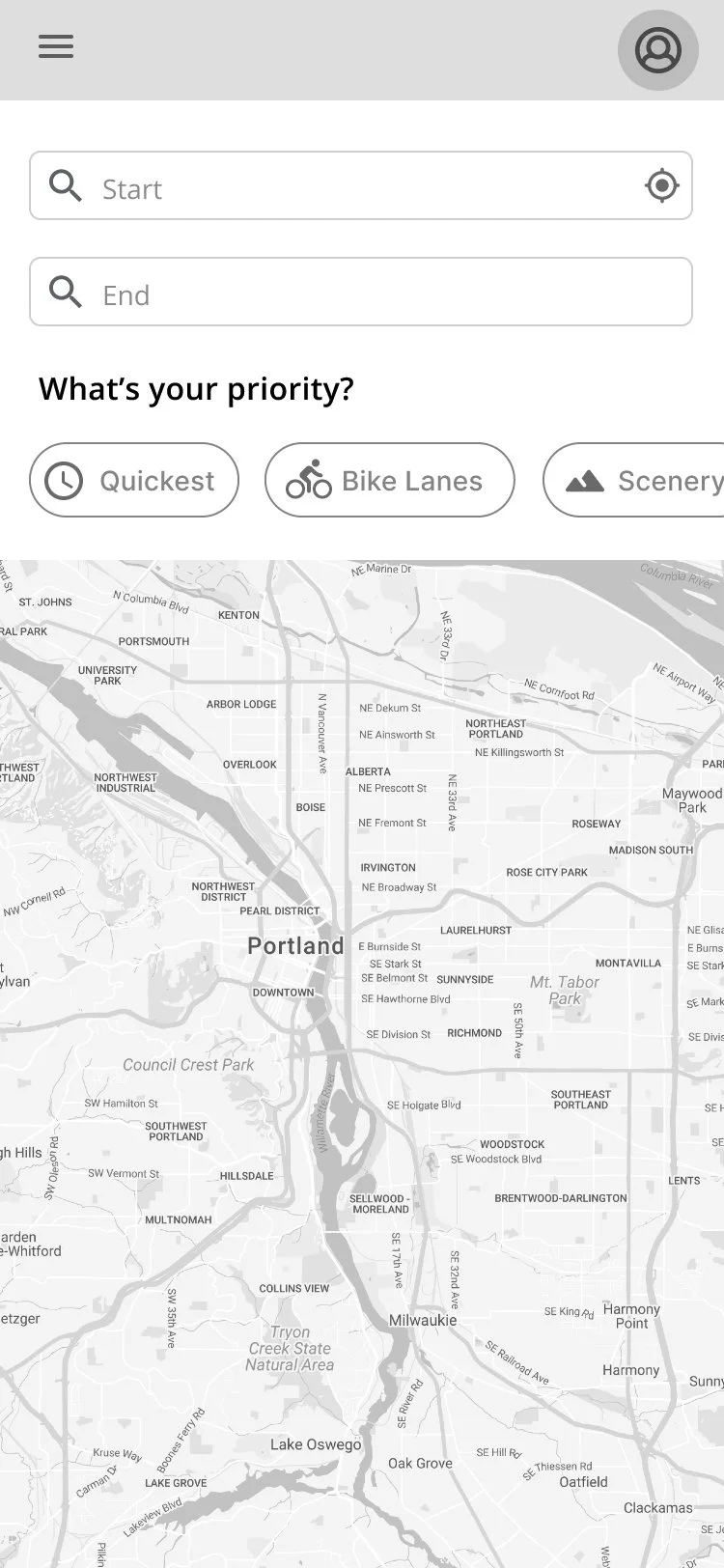The height and width of the screenshot is (1568, 724).
Task: Click the clock icon on Quickest
Action: click(x=64, y=481)
